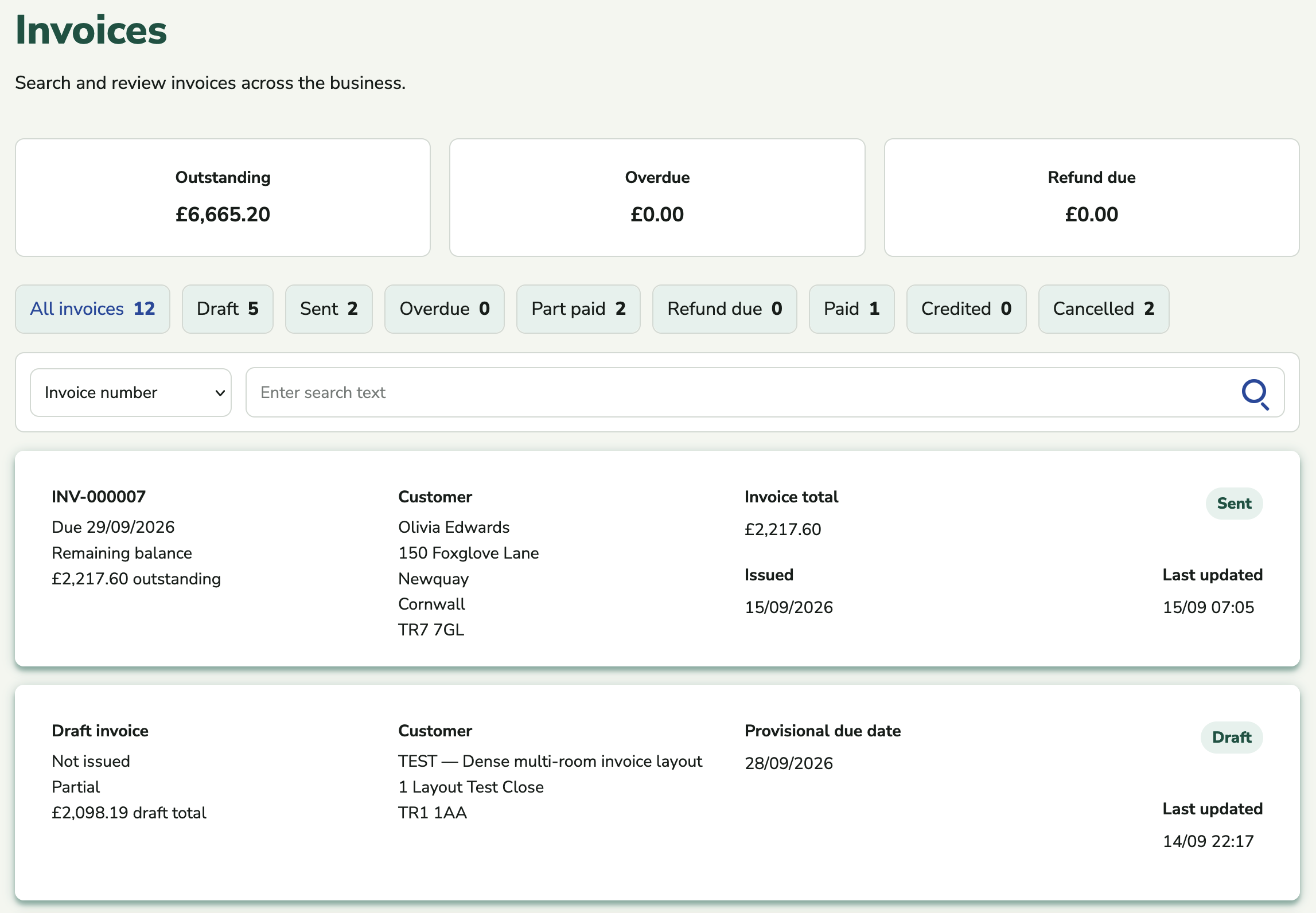Open the Draft invoice card title
The image size is (1316, 913).
100,731
